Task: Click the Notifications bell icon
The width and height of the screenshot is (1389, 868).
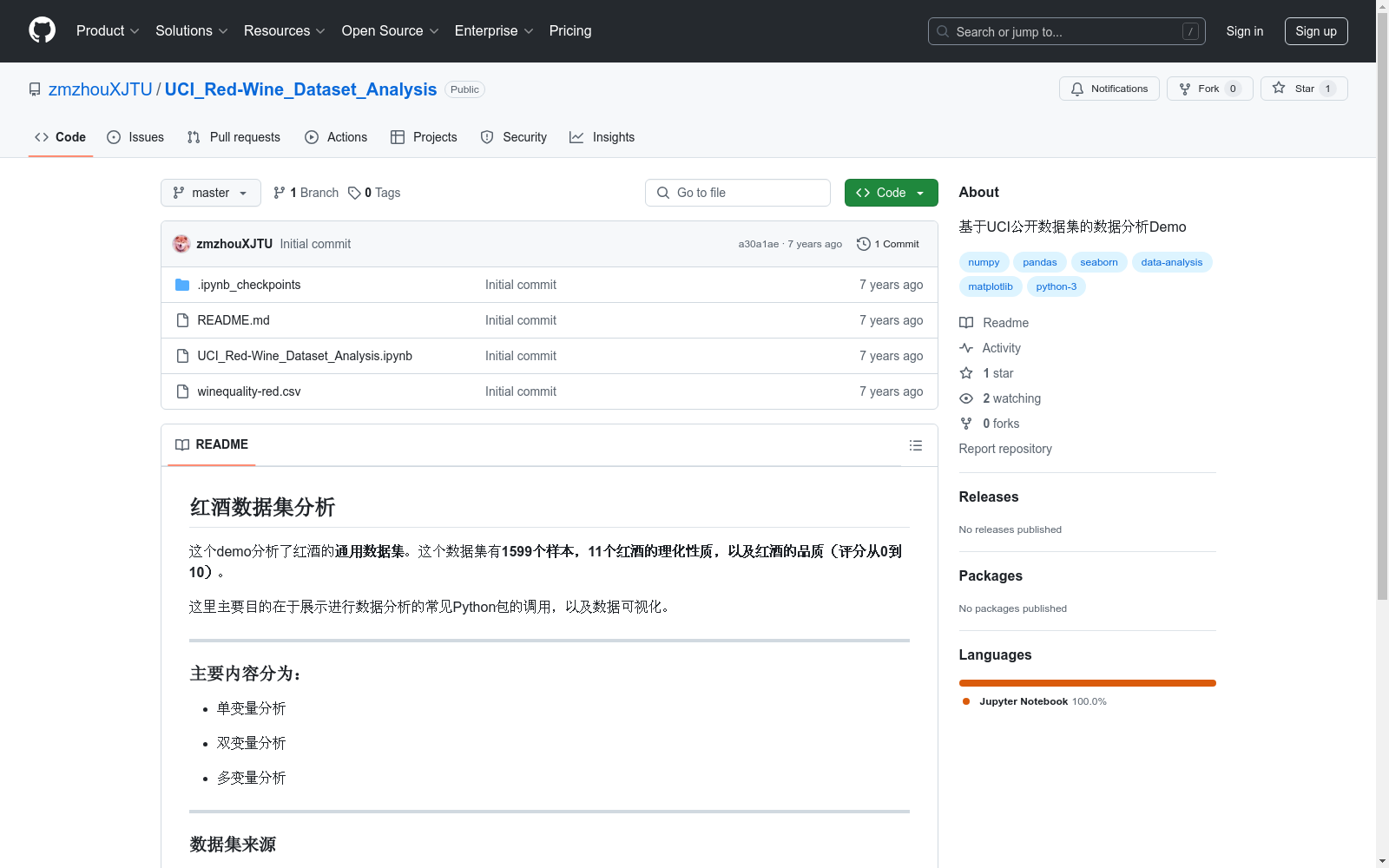Action: 1077,89
